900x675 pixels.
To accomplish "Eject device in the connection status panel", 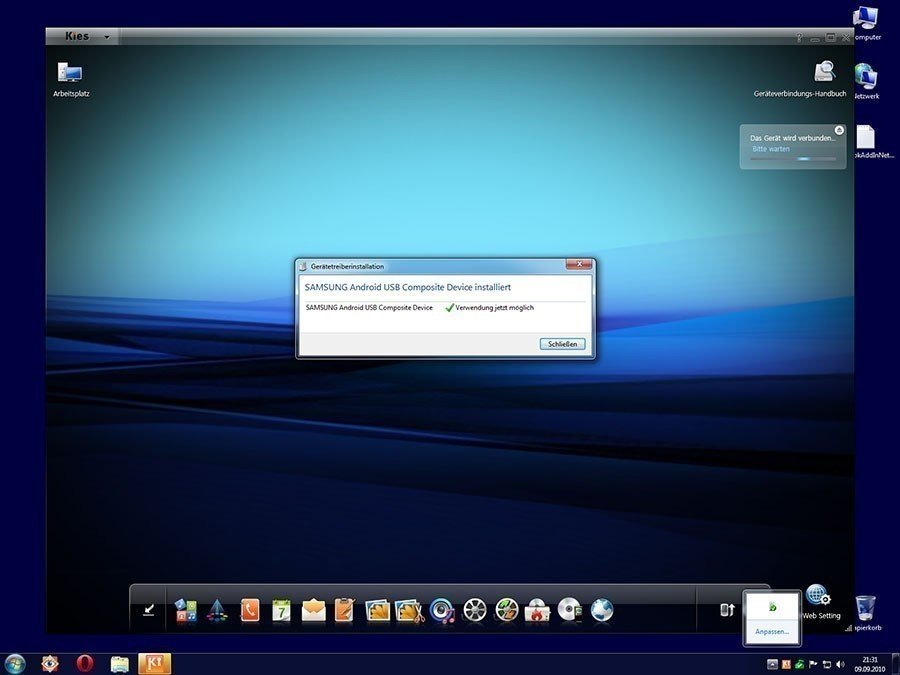I will (839, 130).
